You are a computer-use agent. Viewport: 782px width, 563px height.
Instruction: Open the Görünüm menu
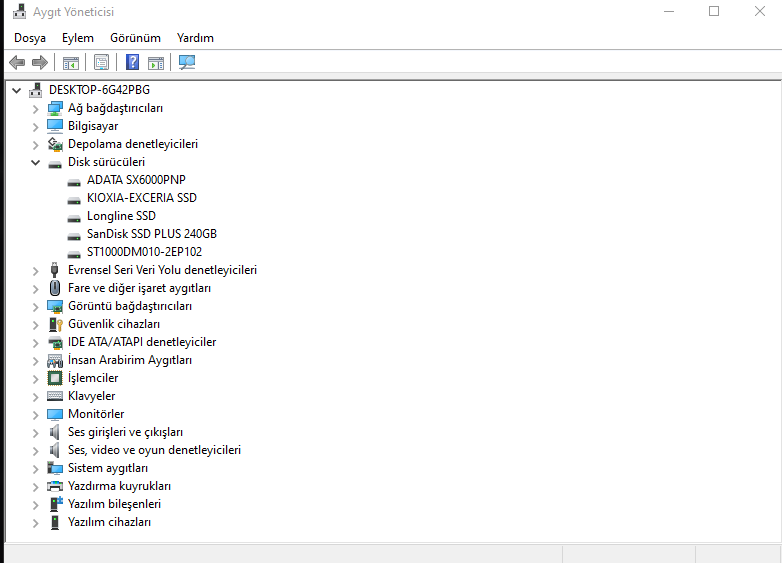pyautogui.click(x=135, y=38)
